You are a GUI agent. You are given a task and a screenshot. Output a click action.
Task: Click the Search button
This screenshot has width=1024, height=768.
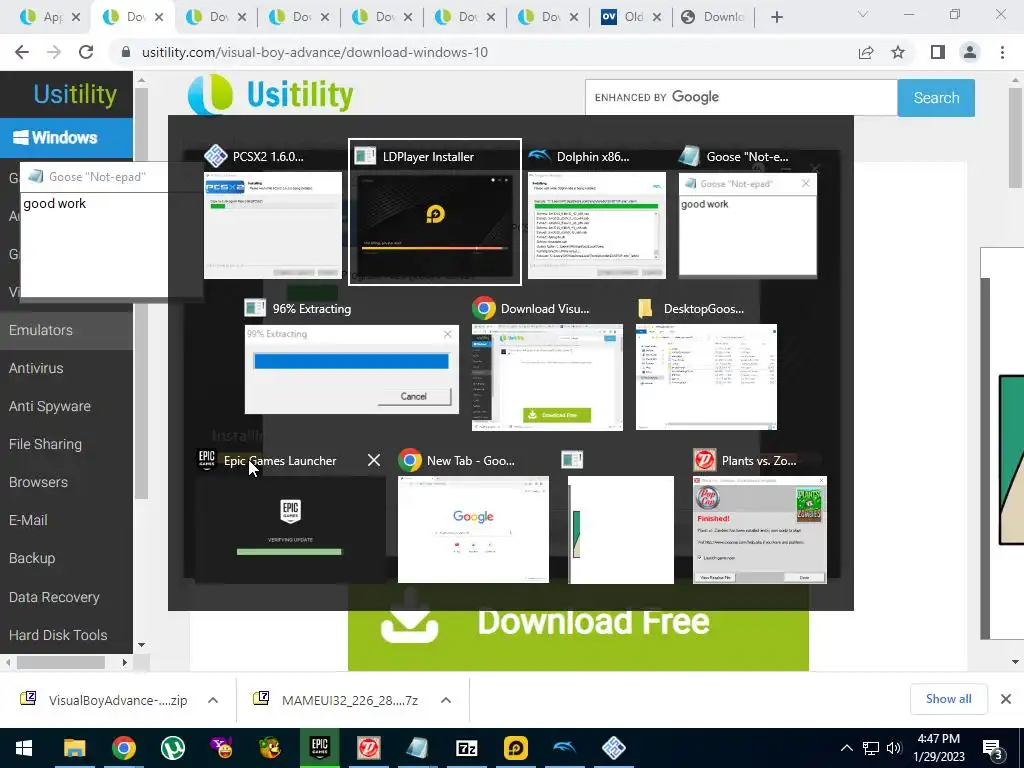(x=936, y=97)
